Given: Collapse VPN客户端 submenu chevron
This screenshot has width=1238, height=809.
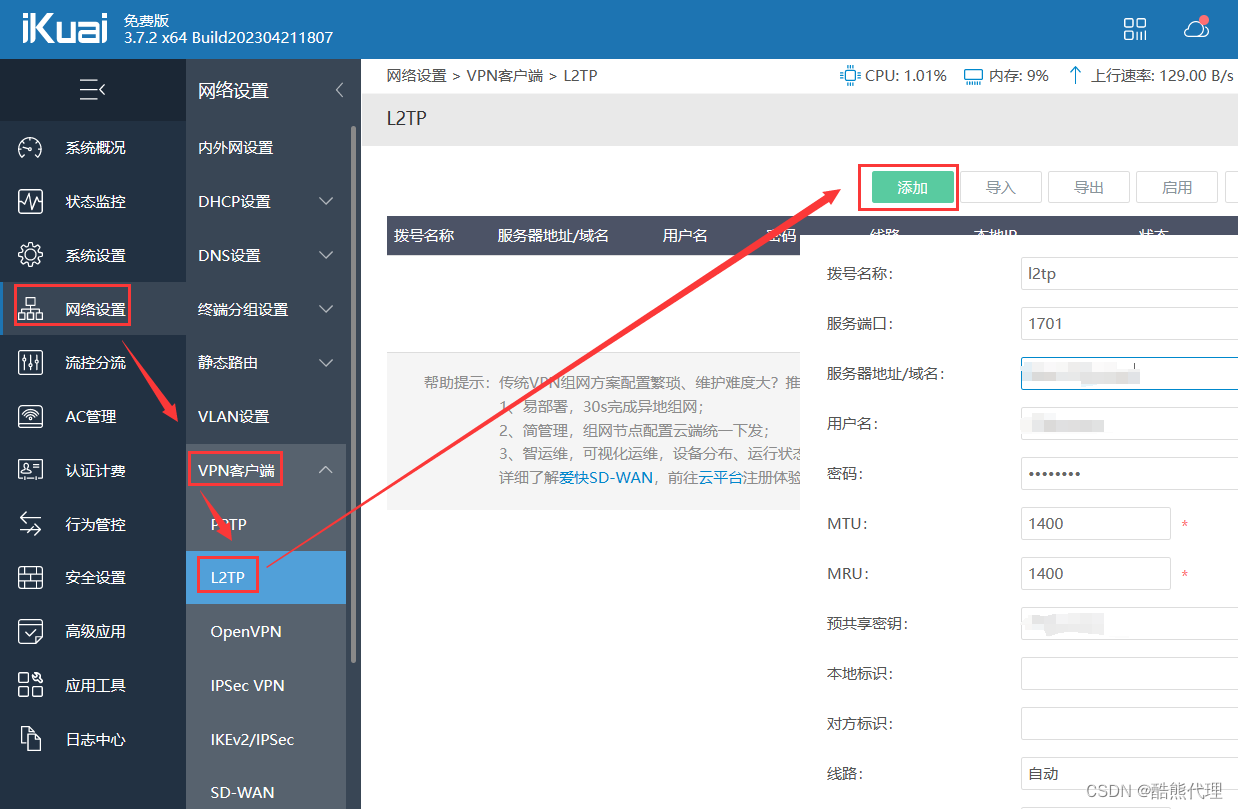Looking at the screenshot, I should click(x=326, y=470).
